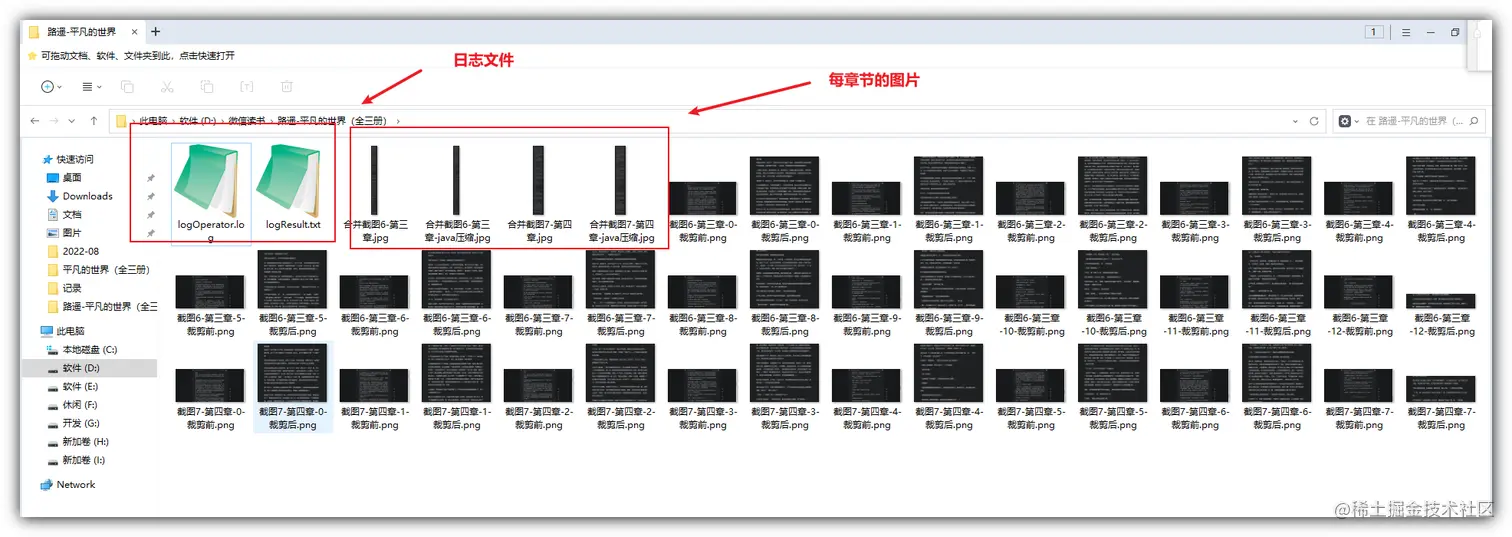Open Downloads in the sidebar
1512x537 pixels.
pos(80,196)
